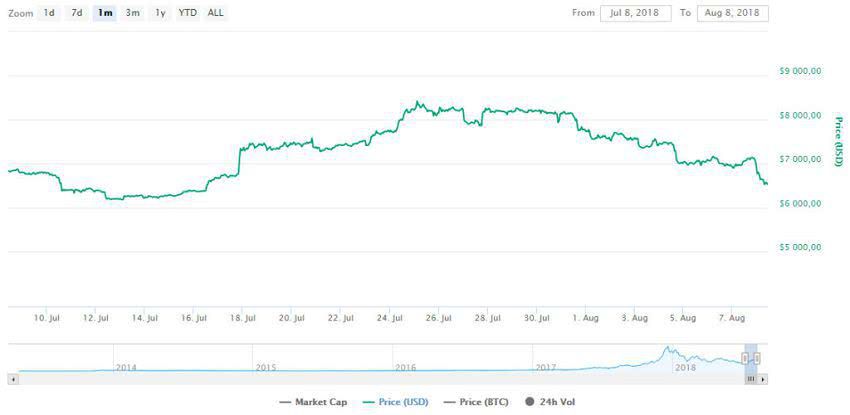Image resolution: width=850 pixels, height=415 pixels.
Task: Click the 28. Jul axis label
Action: (487, 318)
